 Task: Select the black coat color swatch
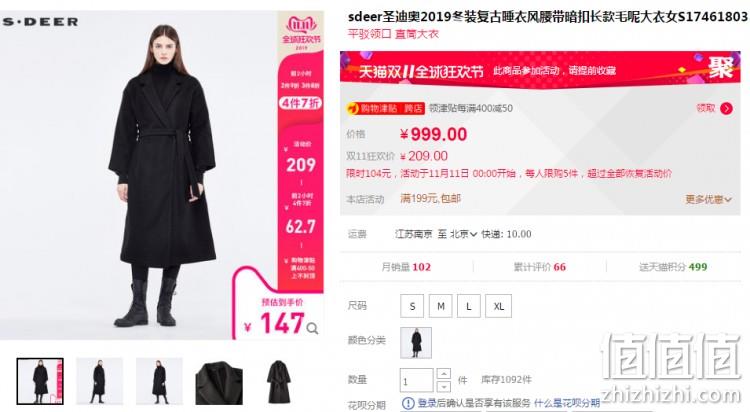pos(416,343)
